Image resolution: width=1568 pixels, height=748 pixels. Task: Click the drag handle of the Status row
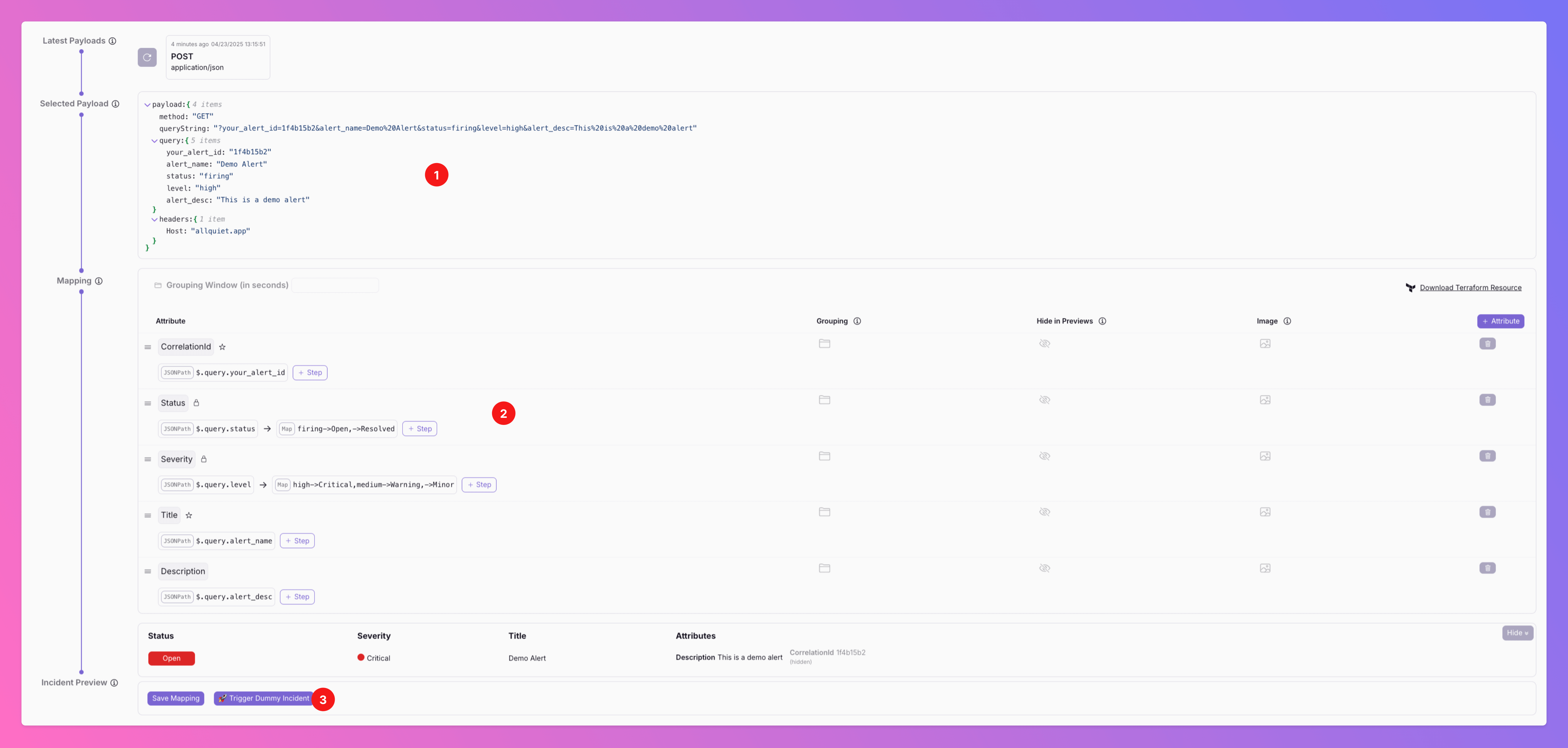pos(147,403)
